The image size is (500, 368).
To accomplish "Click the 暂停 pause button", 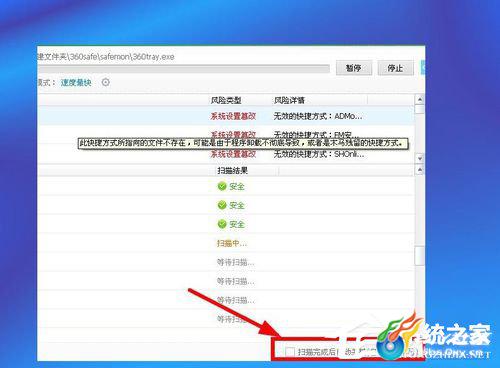I will click(x=354, y=68).
